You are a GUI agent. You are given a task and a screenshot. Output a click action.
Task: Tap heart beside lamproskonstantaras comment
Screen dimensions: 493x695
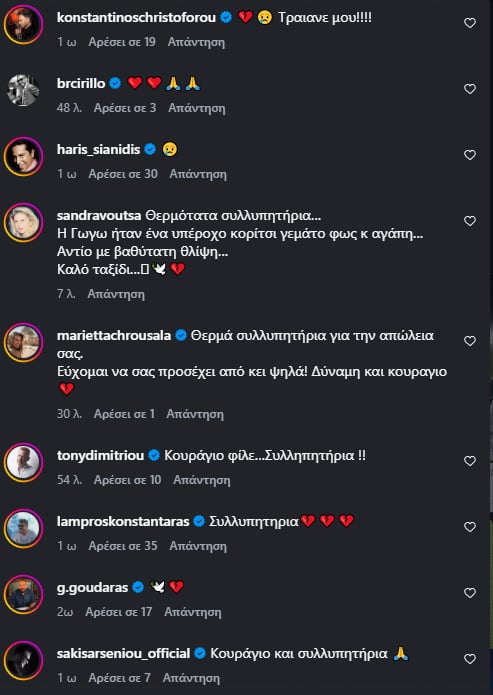pos(470,527)
